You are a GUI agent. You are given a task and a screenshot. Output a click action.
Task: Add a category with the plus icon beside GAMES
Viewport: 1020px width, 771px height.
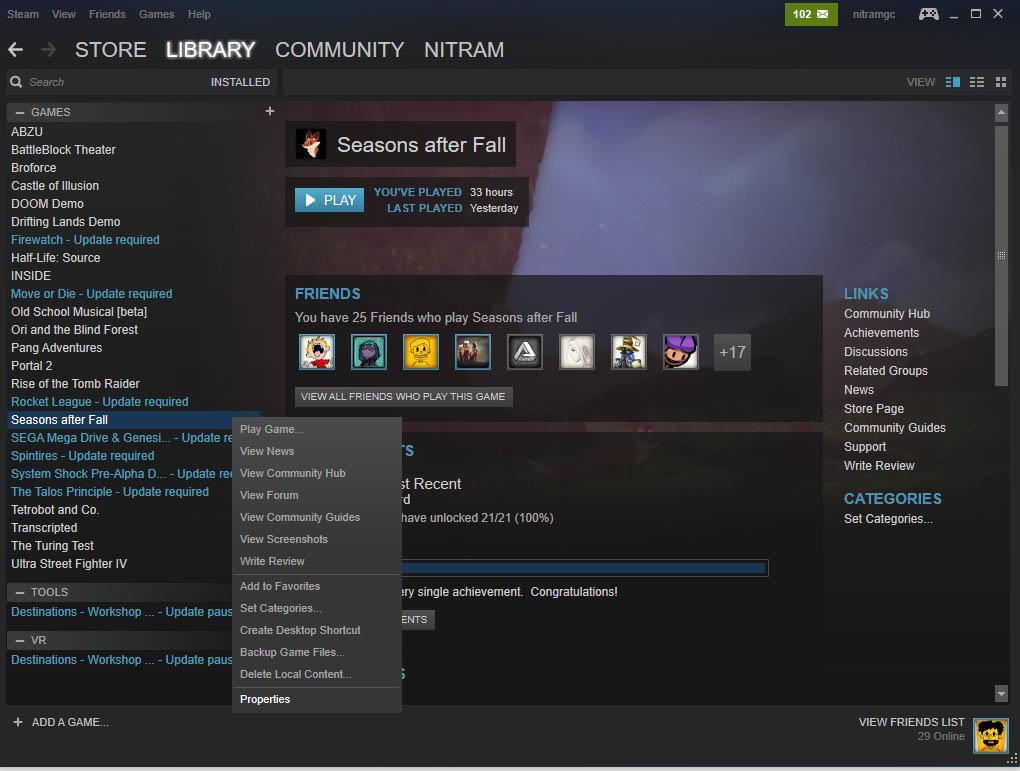tap(269, 111)
